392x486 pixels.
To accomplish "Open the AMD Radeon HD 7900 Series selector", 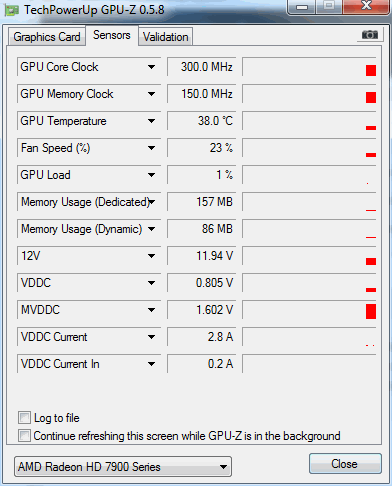I will [x=123, y=467].
